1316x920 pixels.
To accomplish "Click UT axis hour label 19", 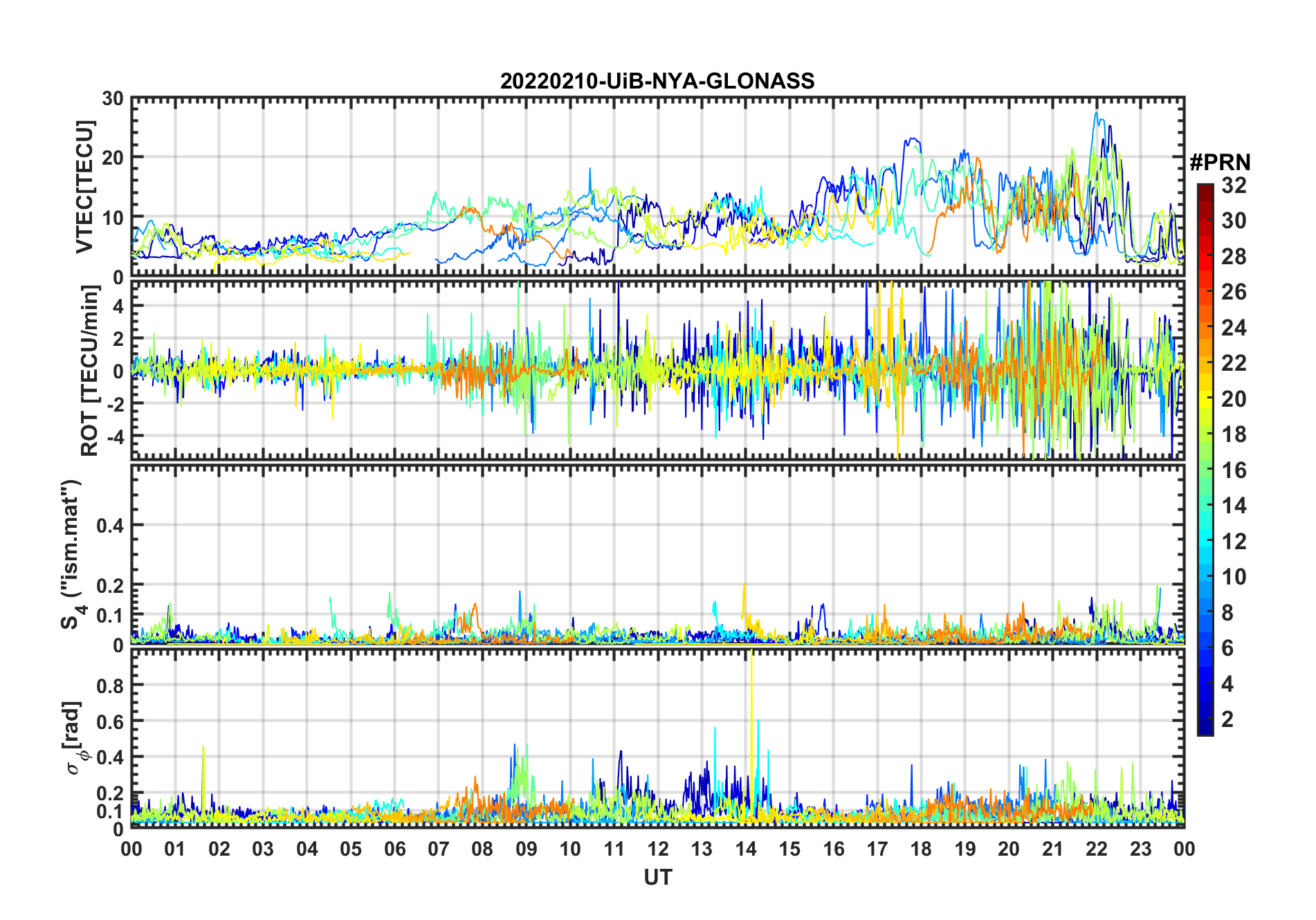I will 965,849.
